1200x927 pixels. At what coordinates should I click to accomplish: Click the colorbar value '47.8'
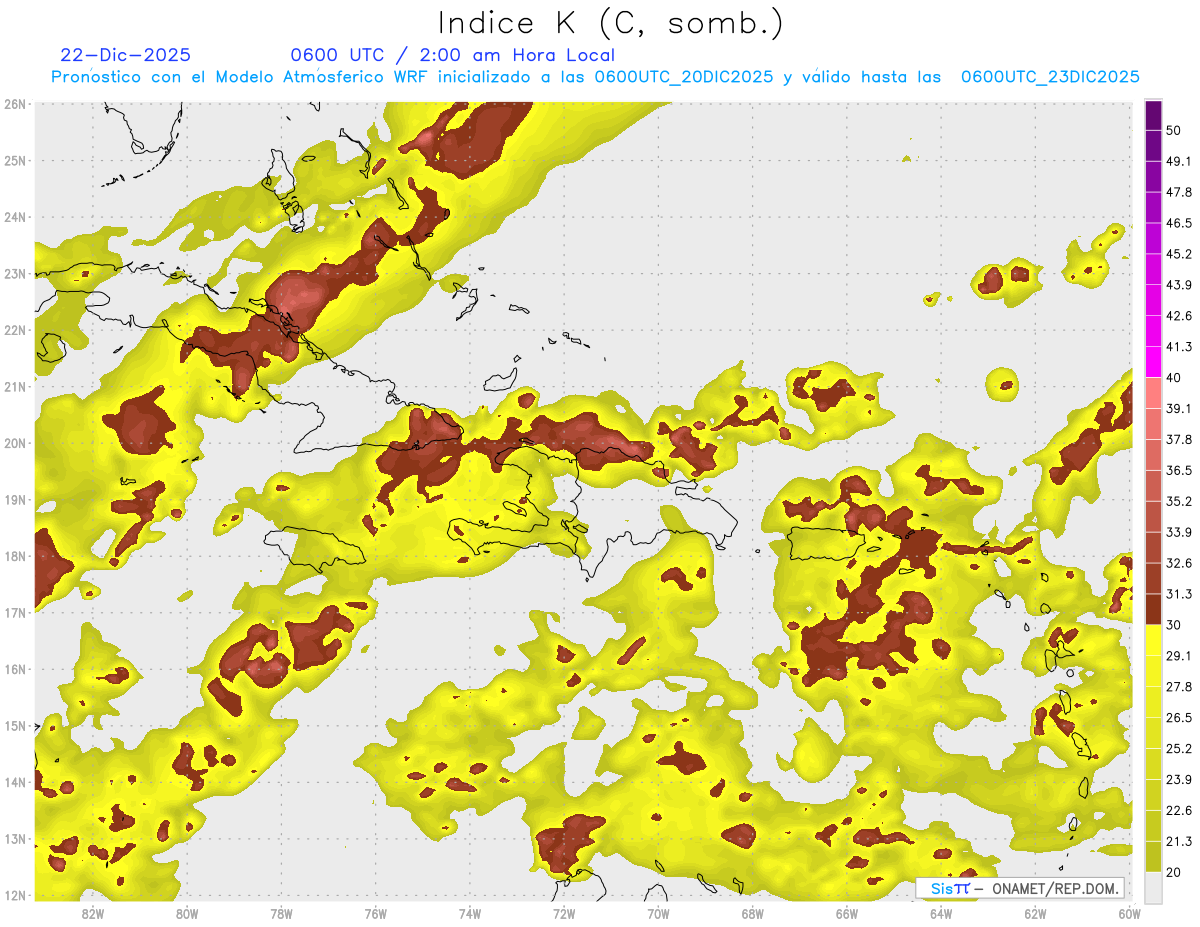(x=1178, y=191)
